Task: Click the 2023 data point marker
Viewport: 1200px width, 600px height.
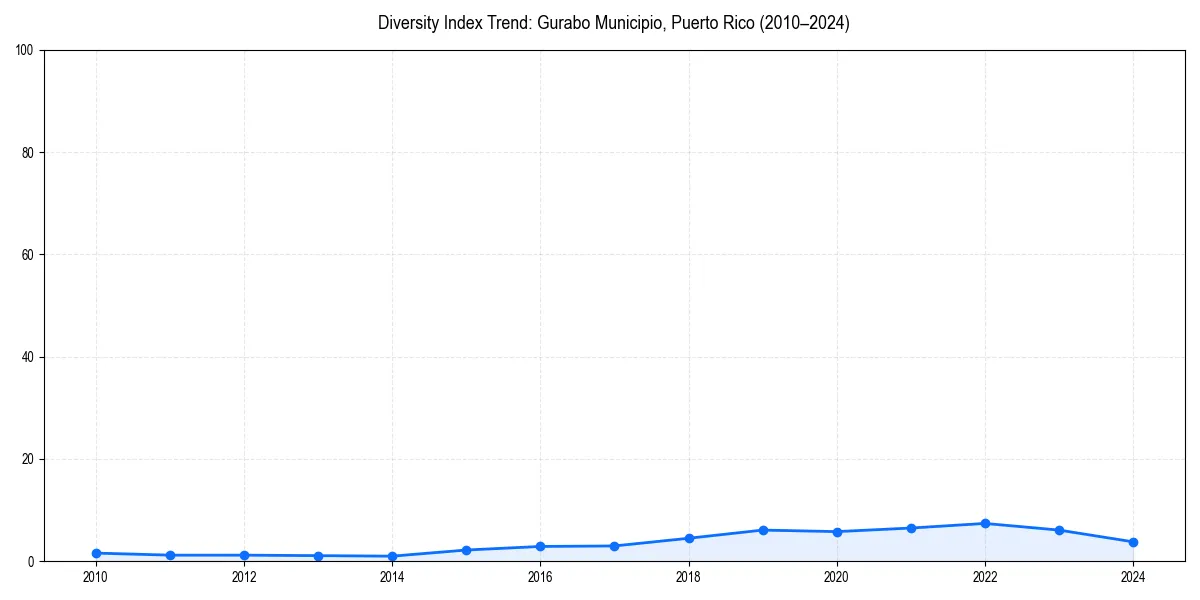Action: click(x=1058, y=529)
